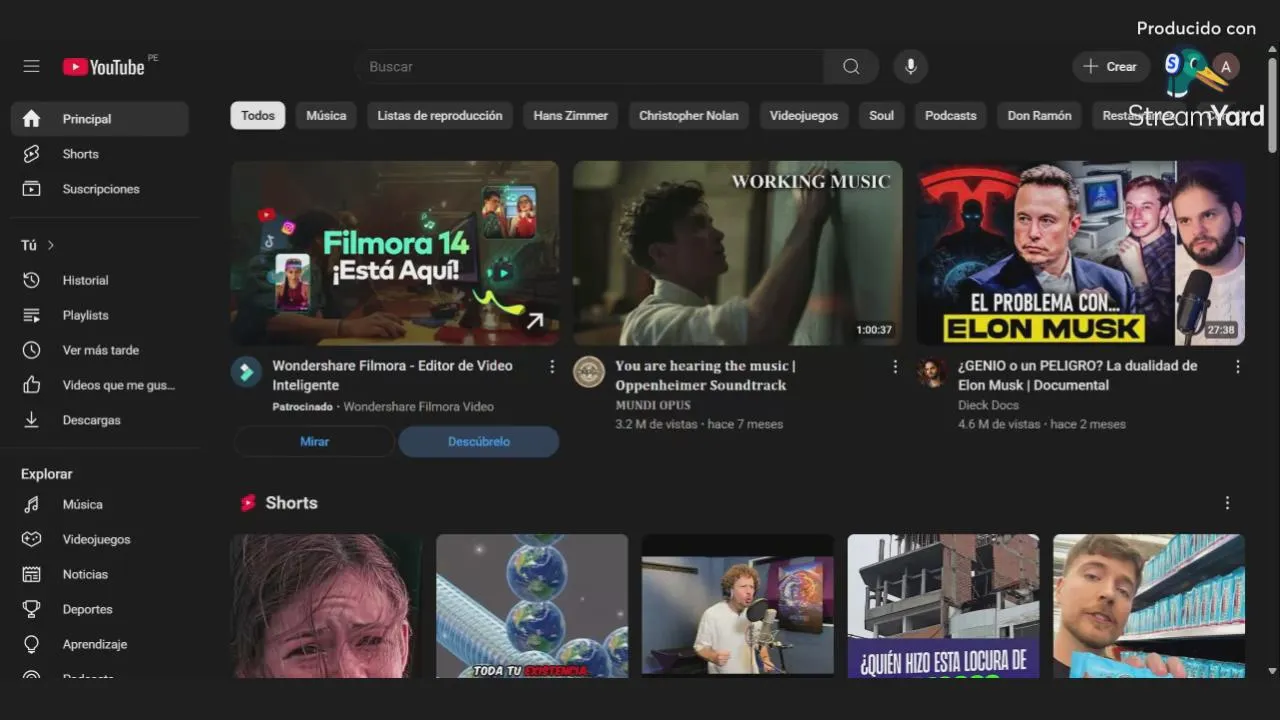The image size is (1280, 720).
Task: Explore Videojuegos category in sidebar
Action: pyautogui.click(x=99, y=539)
